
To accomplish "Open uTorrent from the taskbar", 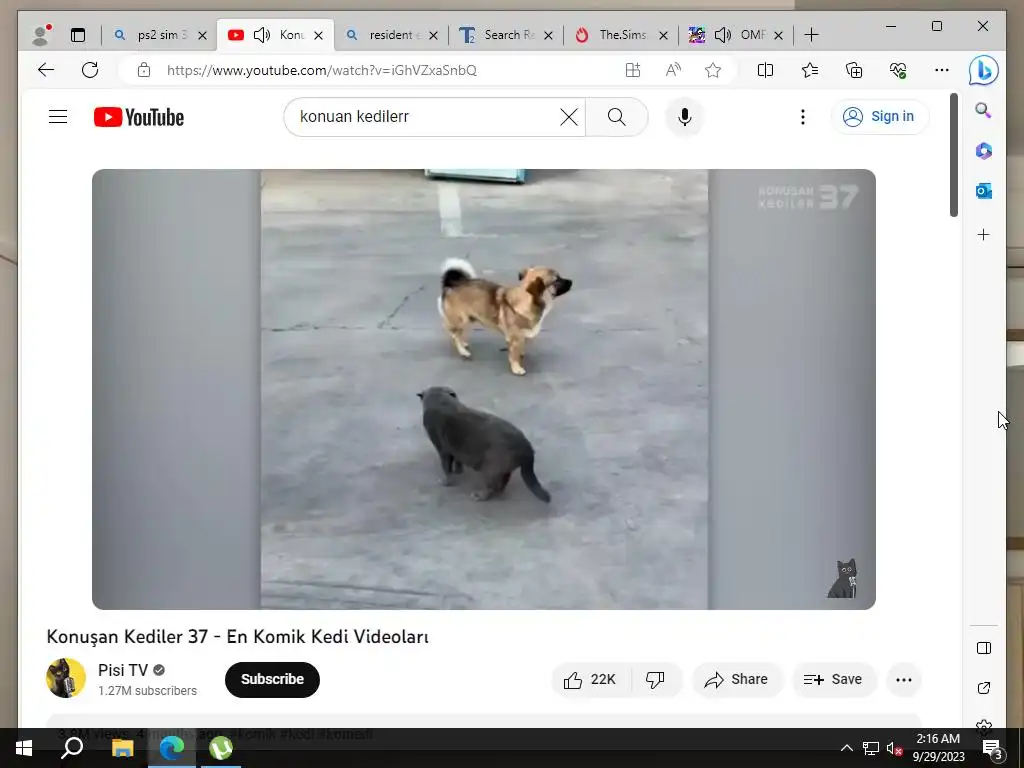I will [221, 748].
